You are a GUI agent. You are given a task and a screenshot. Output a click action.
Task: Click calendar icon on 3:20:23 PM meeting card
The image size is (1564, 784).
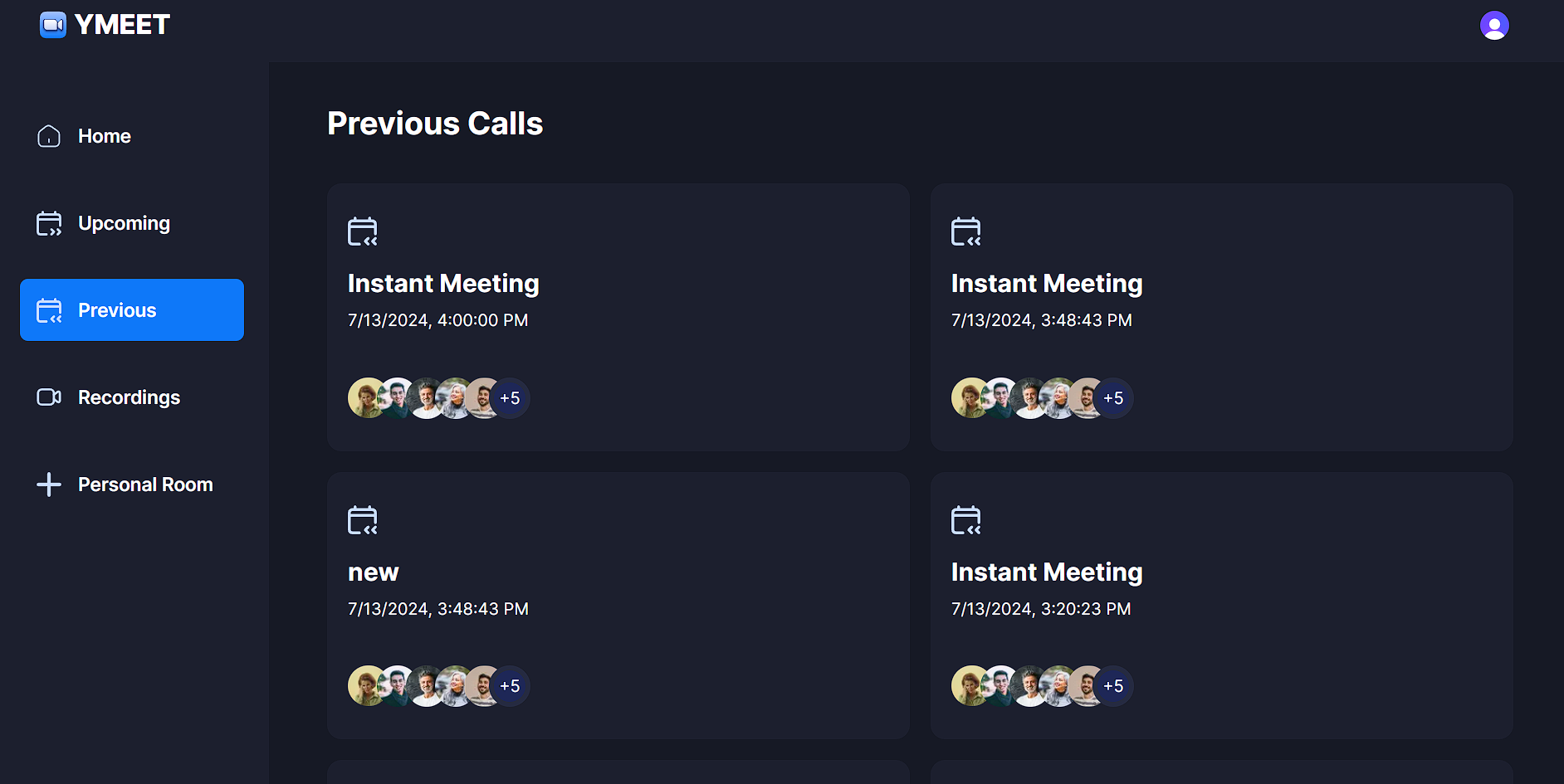coord(966,520)
